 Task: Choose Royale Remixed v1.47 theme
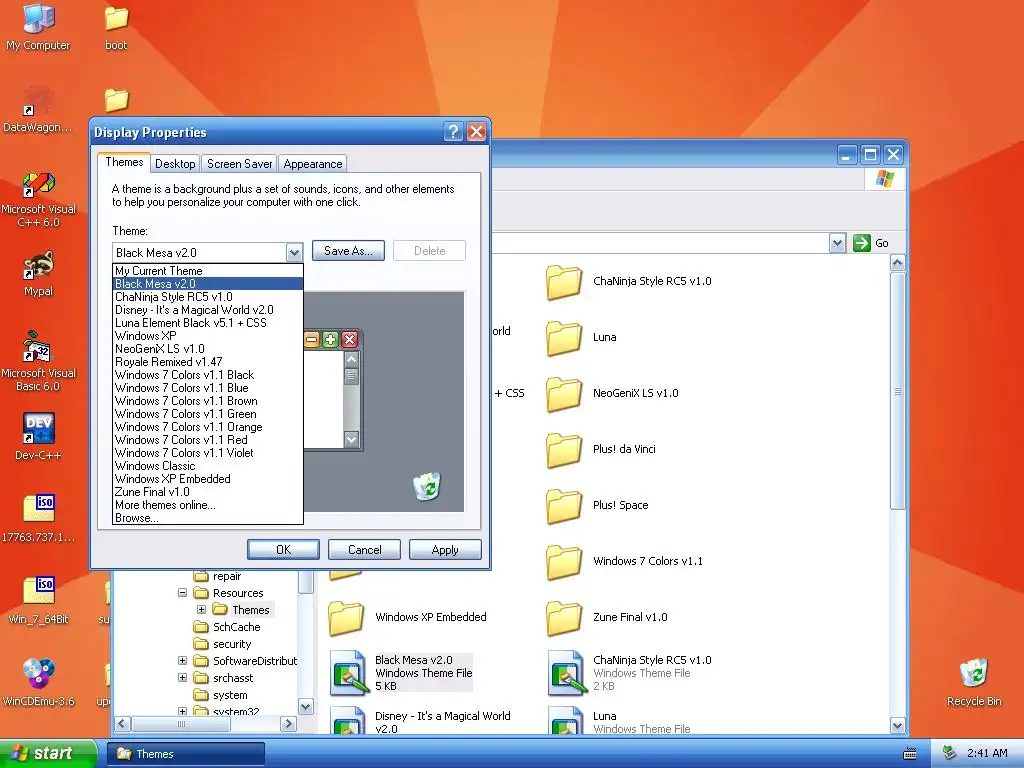click(208, 362)
